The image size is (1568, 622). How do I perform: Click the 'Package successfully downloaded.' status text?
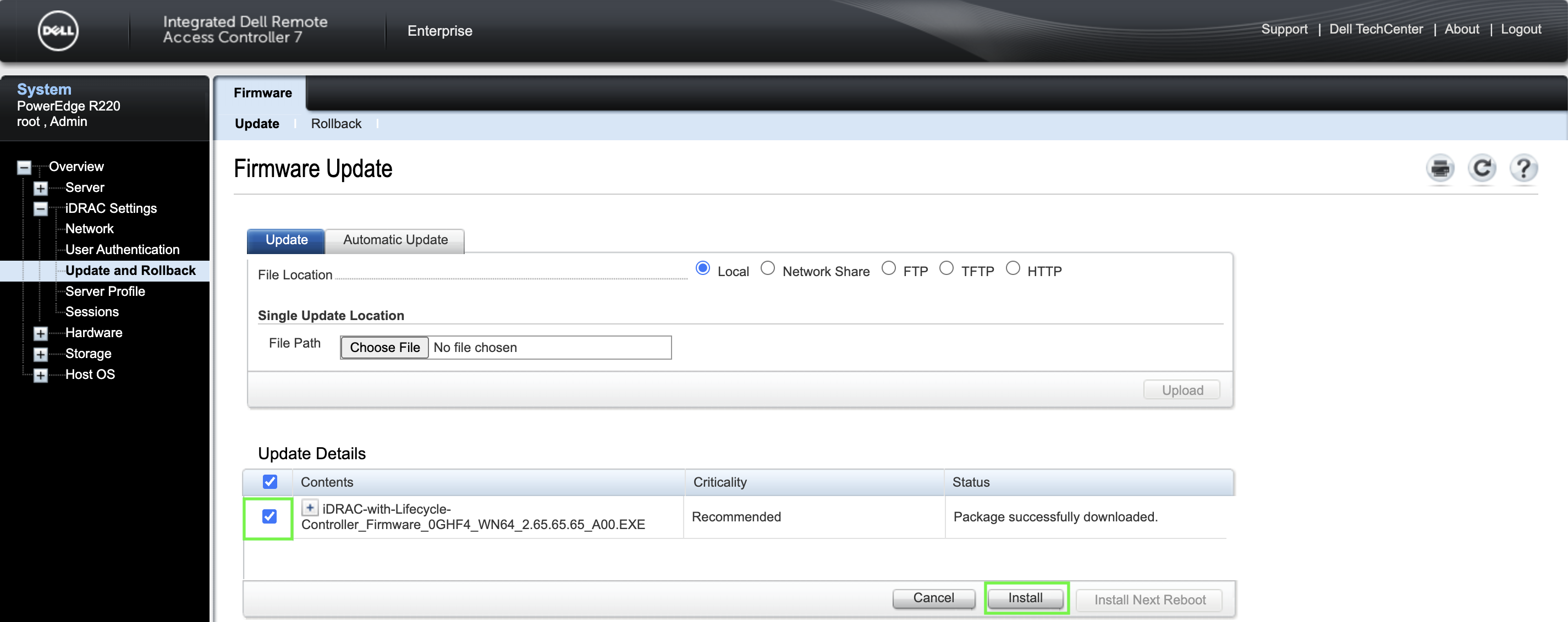tap(1055, 517)
